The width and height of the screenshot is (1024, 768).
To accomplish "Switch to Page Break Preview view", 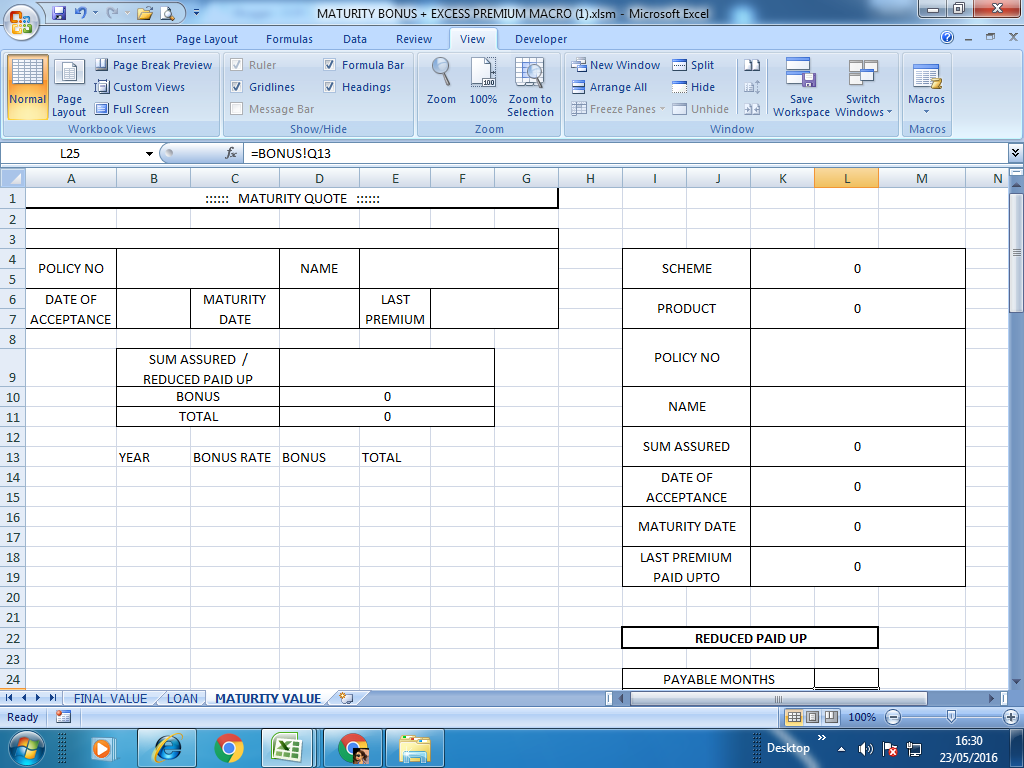I will point(154,64).
